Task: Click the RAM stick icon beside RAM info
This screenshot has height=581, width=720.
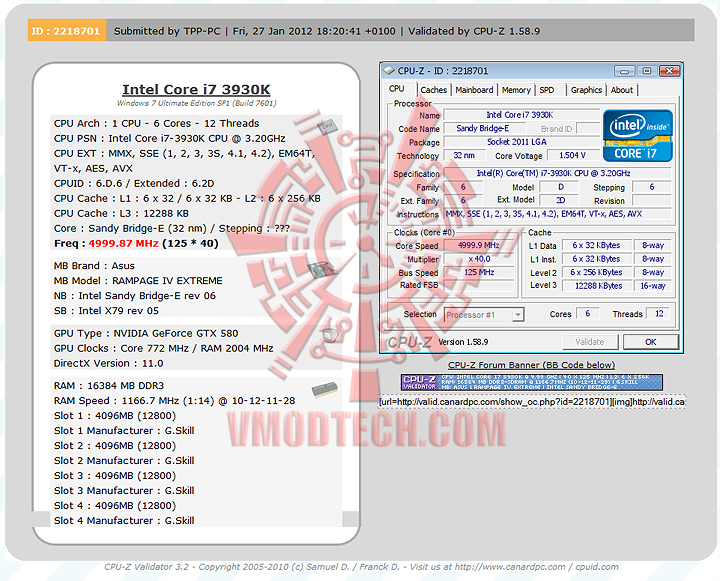Action: (x=325, y=389)
